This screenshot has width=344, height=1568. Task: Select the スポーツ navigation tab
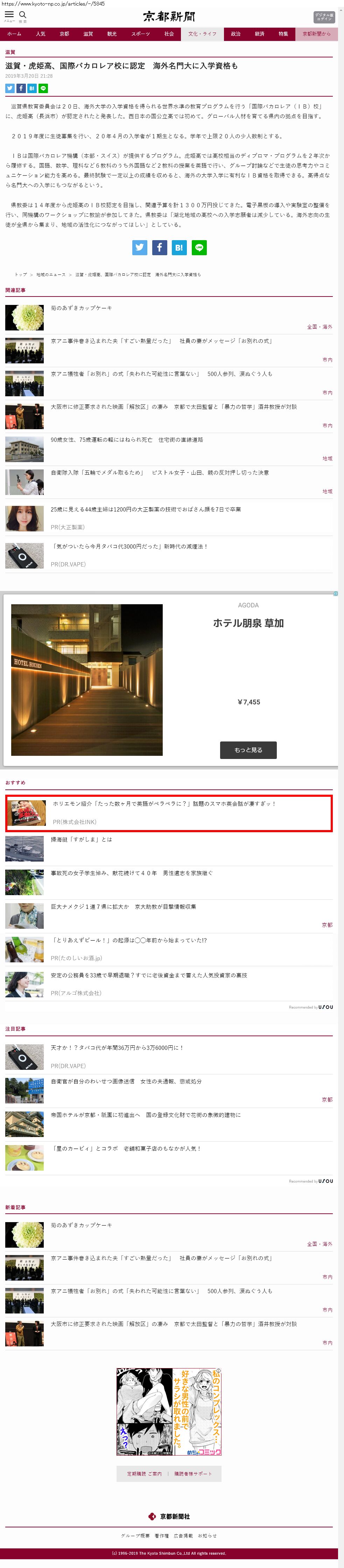(141, 34)
